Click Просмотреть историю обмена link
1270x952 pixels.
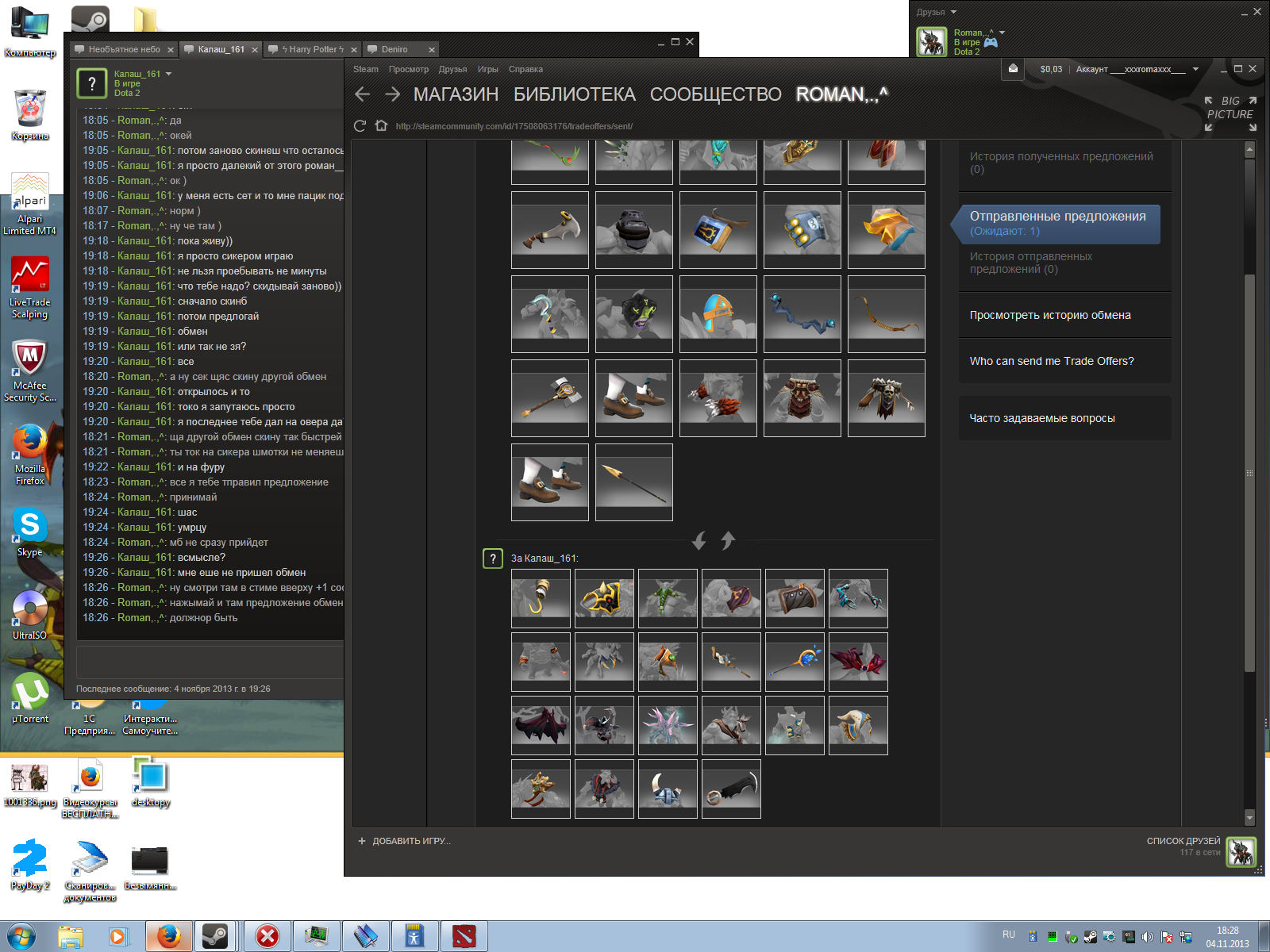1049,315
